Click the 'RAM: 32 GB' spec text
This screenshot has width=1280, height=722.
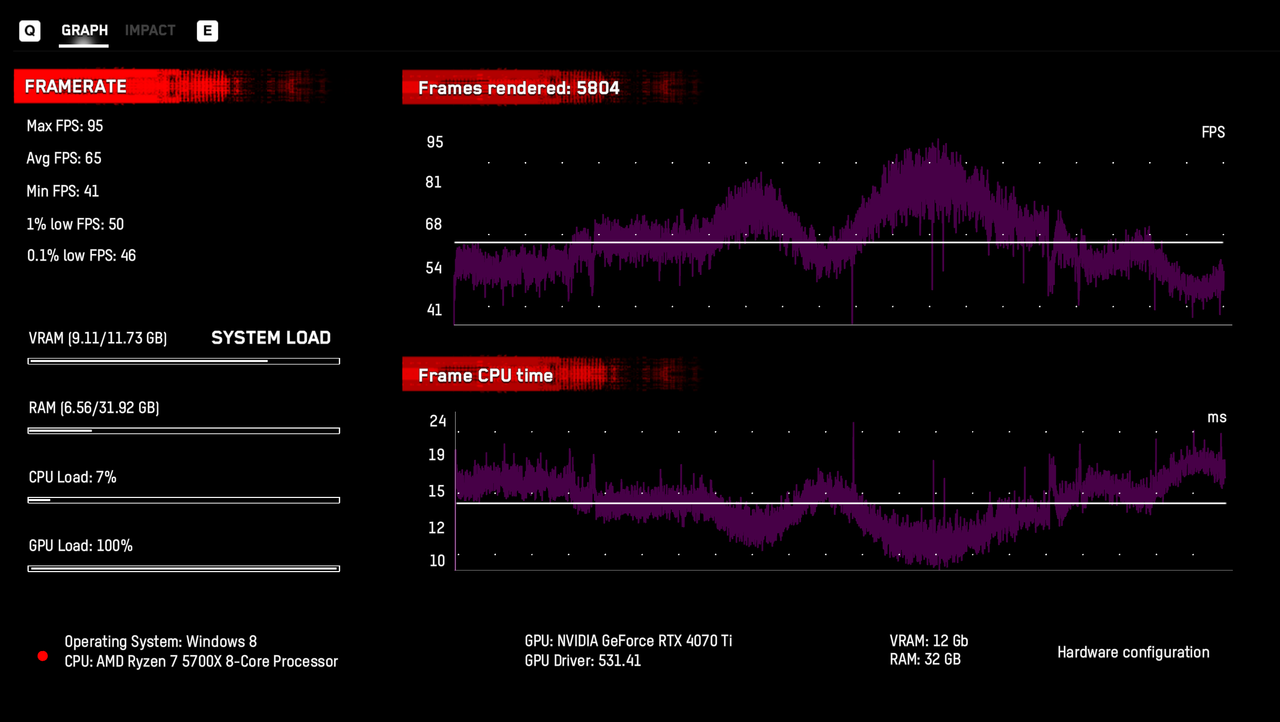coord(925,660)
